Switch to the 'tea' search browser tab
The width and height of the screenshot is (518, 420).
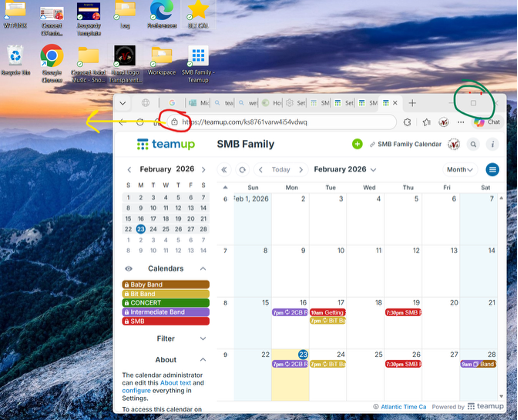224,103
